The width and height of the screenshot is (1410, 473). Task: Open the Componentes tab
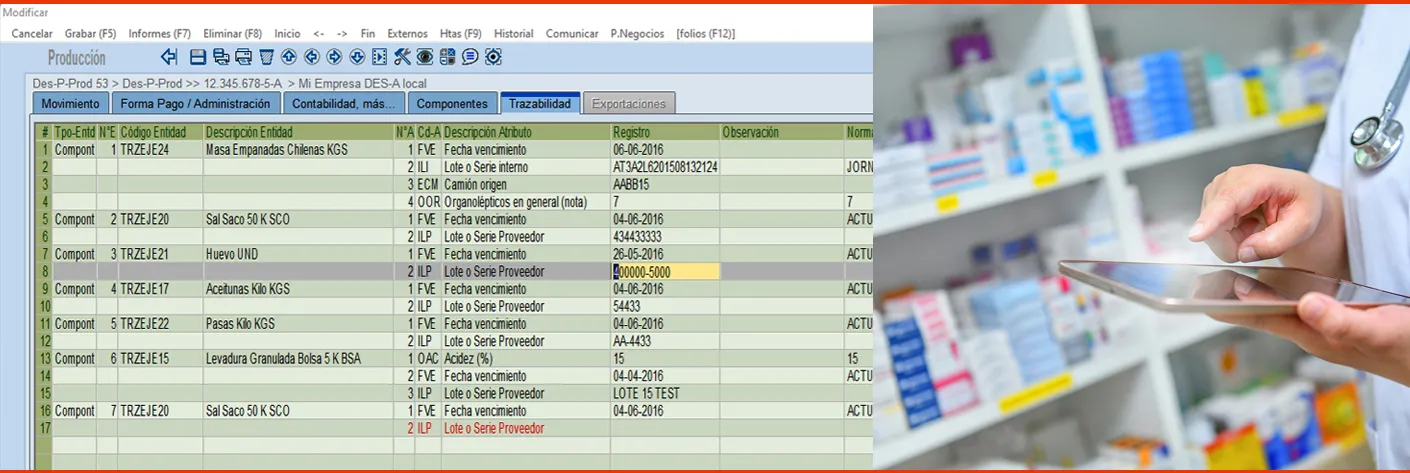pyautogui.click(x=452, y=103)
